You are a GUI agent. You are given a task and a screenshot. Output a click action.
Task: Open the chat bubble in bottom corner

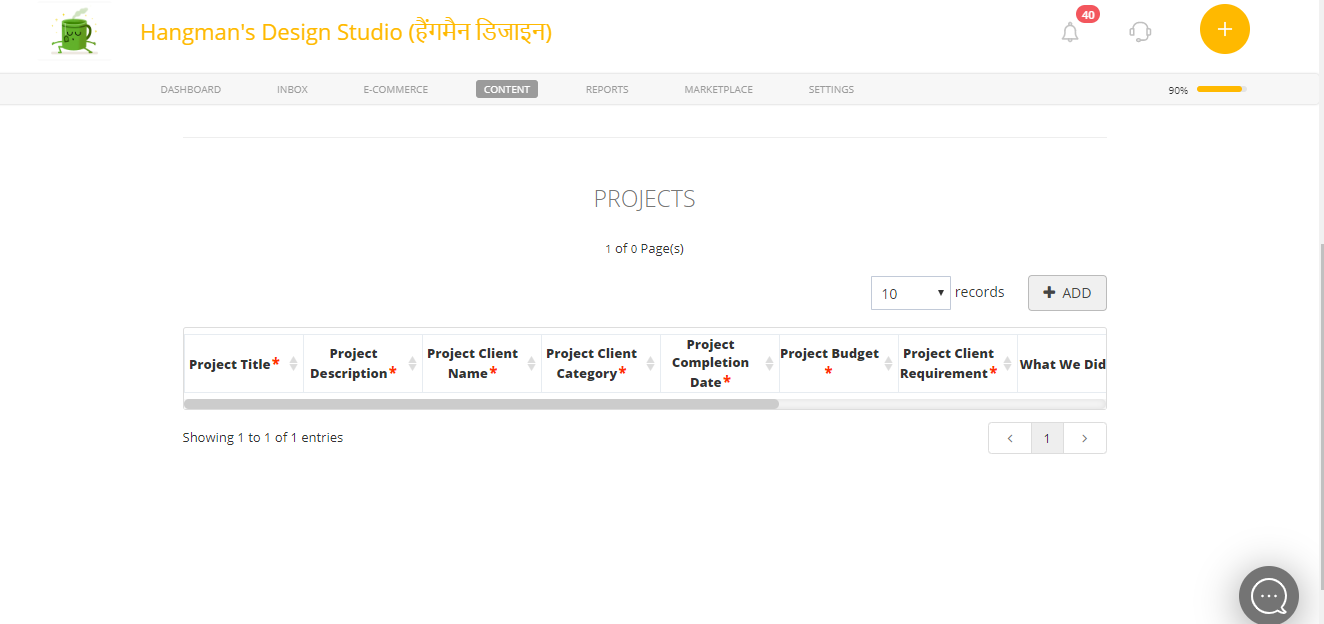click(1268, 595)
